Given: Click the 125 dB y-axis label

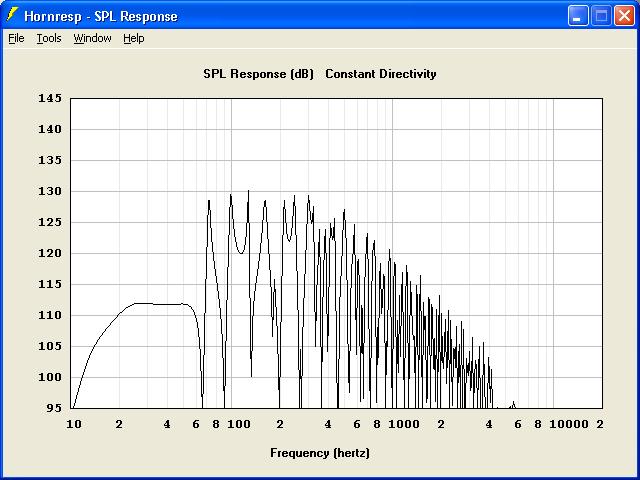Looking at the screenshot, I should coord(50,222).
